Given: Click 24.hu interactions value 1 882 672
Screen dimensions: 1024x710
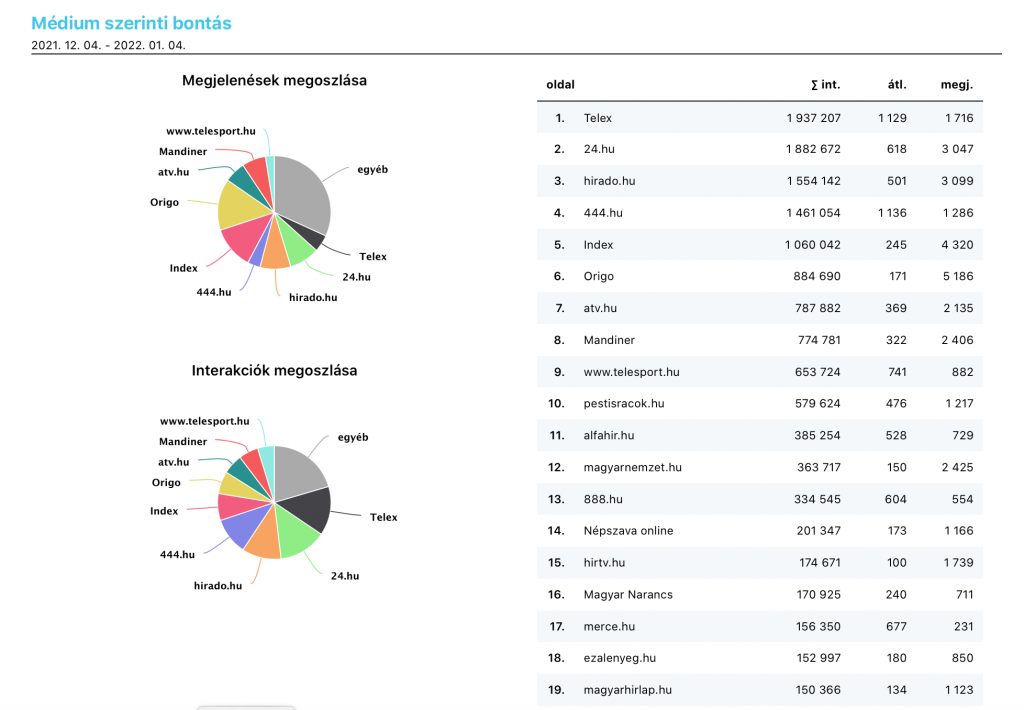Looking at the screenshot, I should coord(813,149).
